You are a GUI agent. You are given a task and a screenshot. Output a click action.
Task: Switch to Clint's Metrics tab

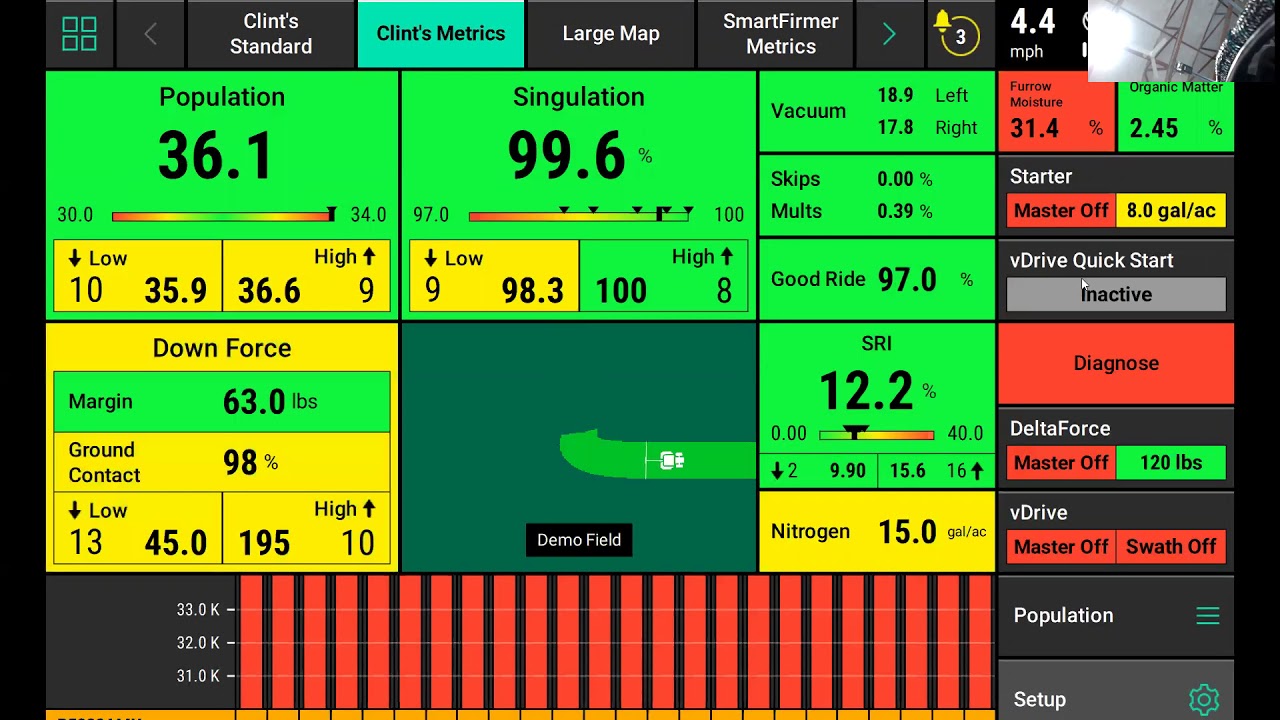[440, 34]
